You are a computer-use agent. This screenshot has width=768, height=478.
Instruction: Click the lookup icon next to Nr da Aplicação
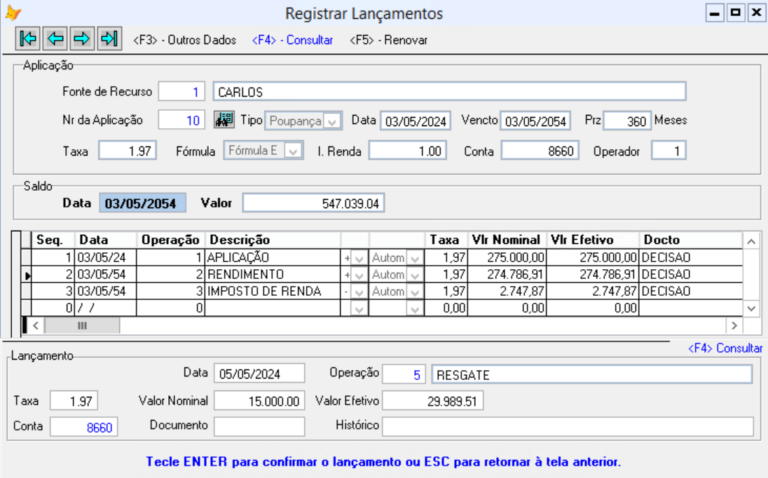pyautogui.click(x=224, y=120)
